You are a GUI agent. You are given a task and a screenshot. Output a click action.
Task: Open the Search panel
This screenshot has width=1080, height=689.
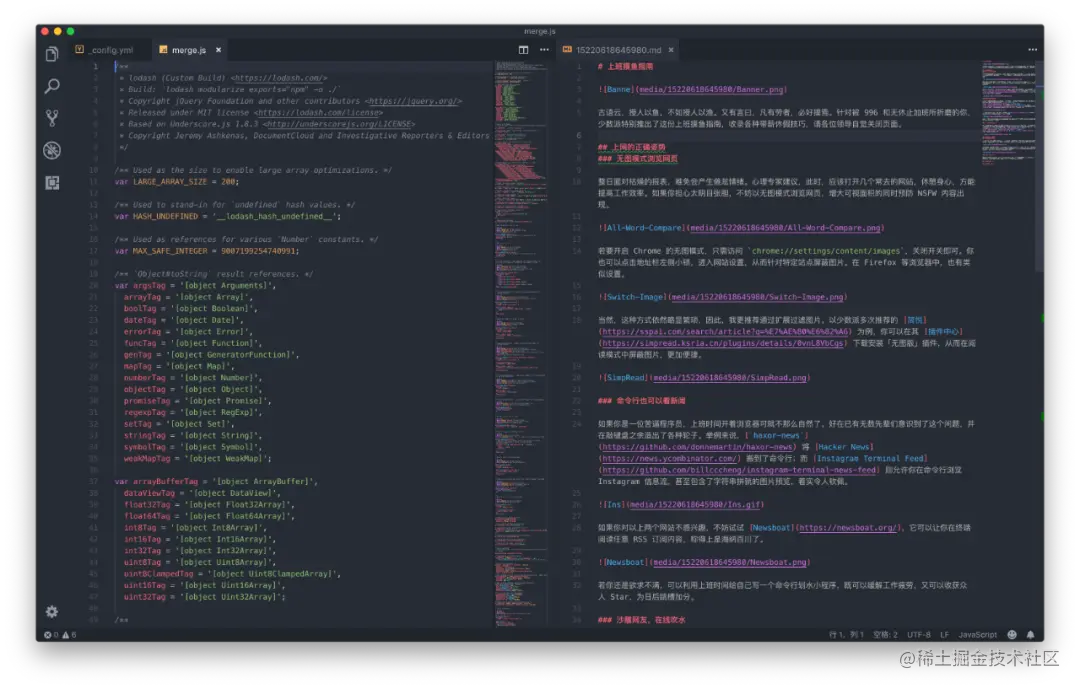(x=52, y=86)
